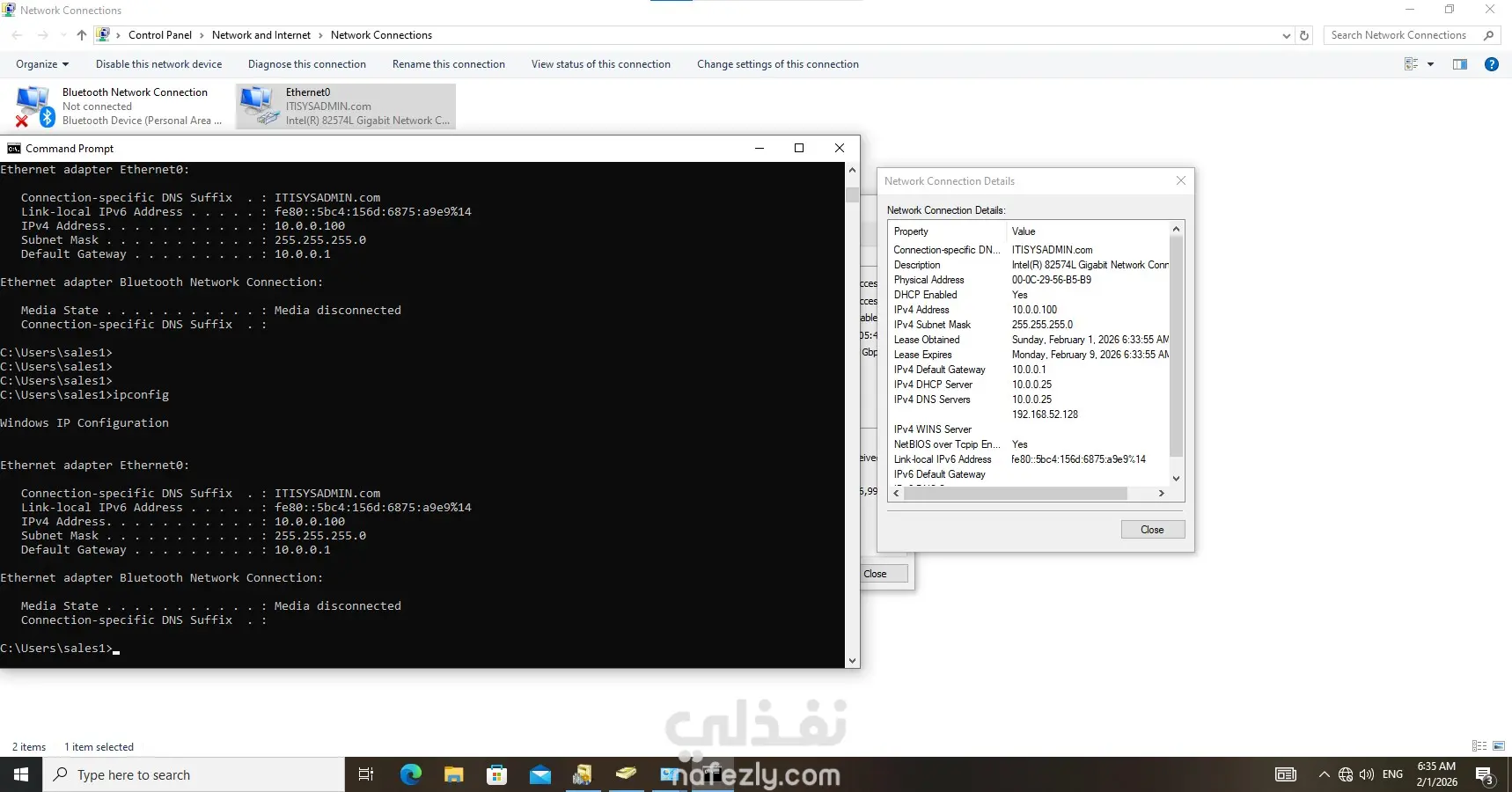Click the touch keyboard tray icon
This screenshot has width=1512, height=792.
click(1286, 774)
